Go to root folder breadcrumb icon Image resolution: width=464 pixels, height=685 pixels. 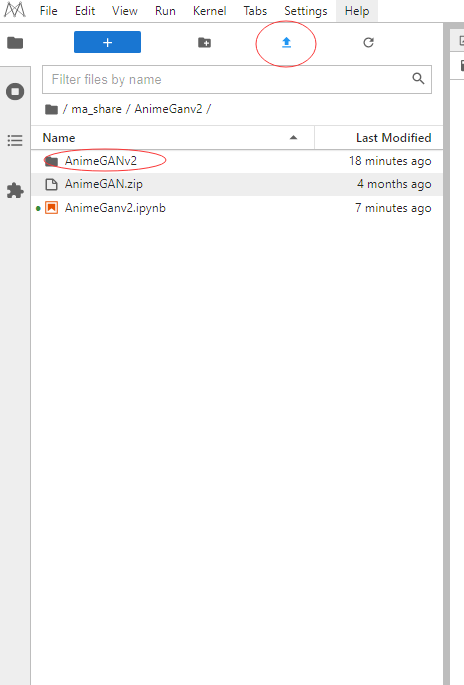tap(52, 109)
